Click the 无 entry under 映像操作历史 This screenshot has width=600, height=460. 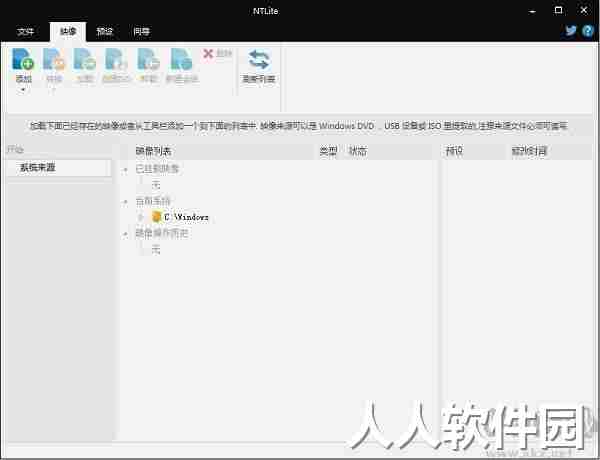click(156, 250)
